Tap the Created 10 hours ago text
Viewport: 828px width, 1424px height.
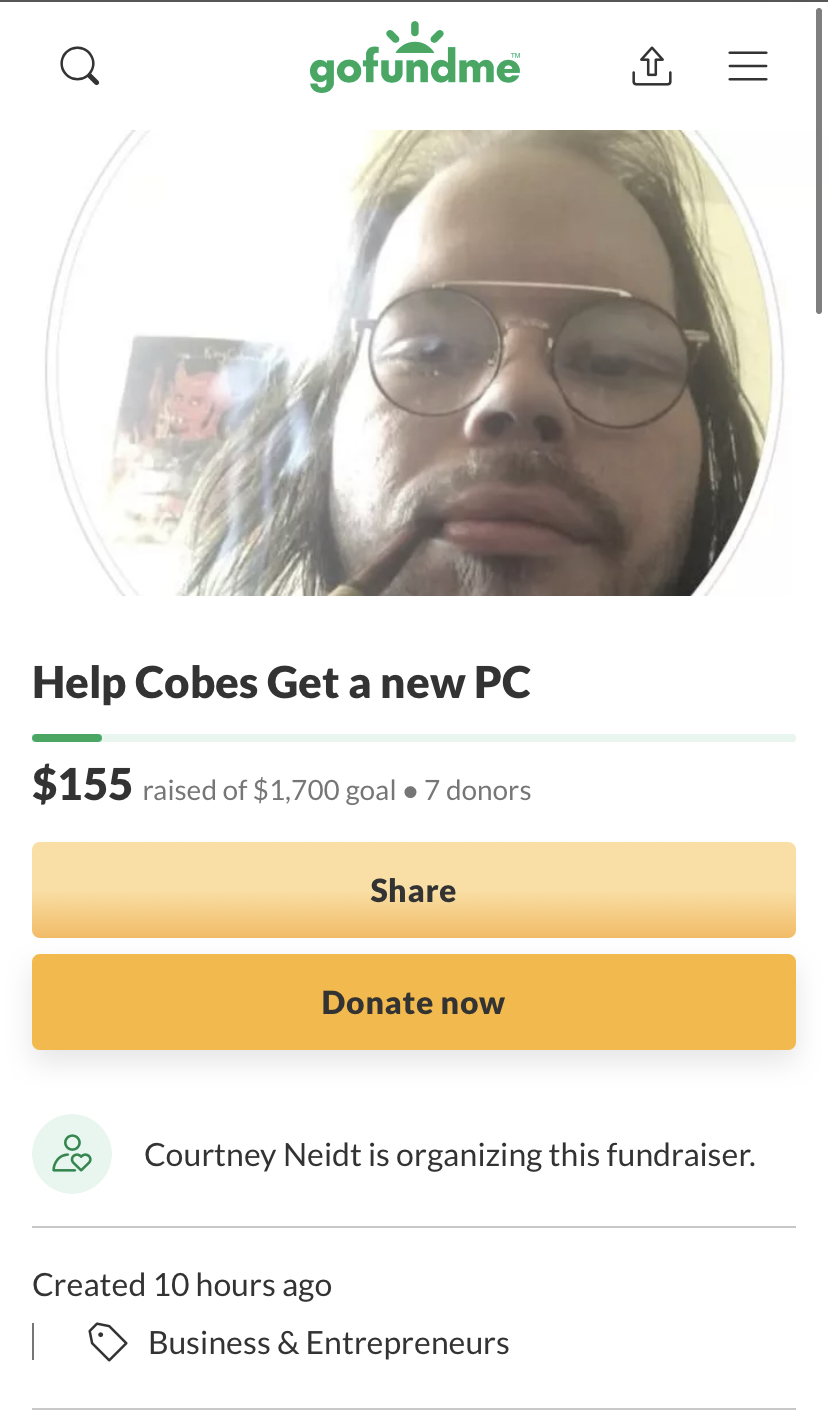(x=182, y=1285)
